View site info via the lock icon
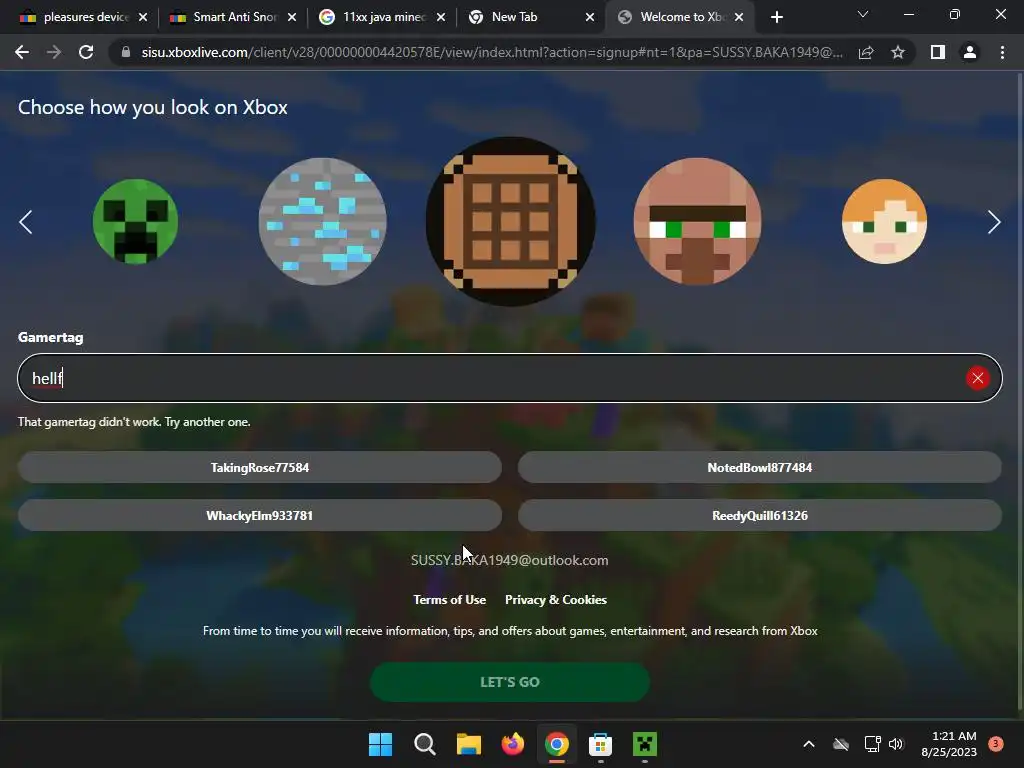The width and height of the screenshot is (1024, 768). point(126,52)
